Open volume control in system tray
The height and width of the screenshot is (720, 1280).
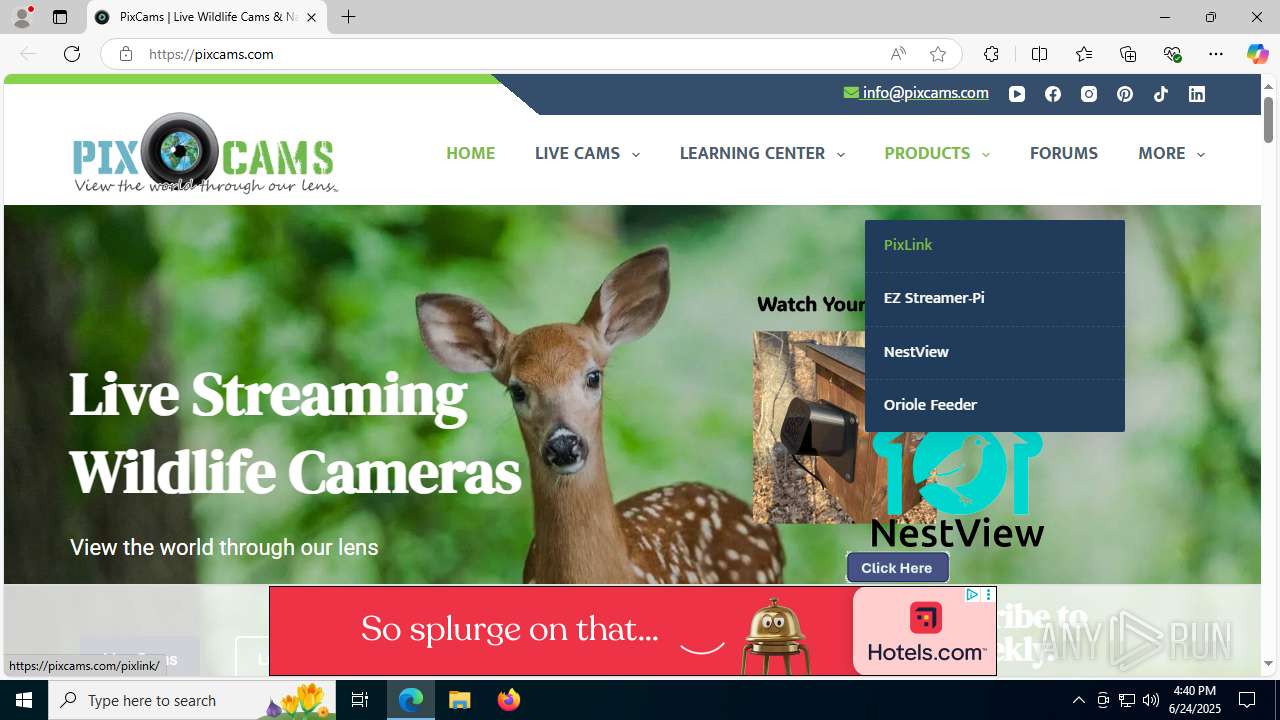click(1151, 700)
